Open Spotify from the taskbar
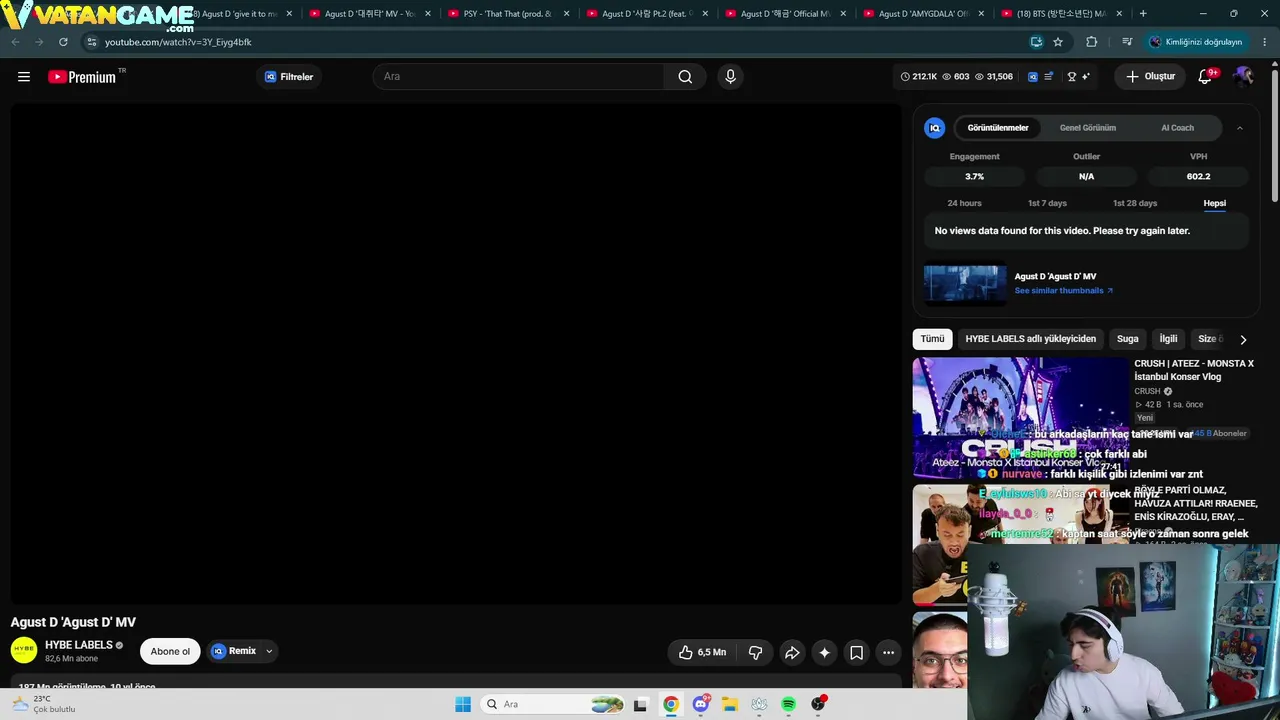1280x720 pixels. pyautogui.click(x=788, y=704)
